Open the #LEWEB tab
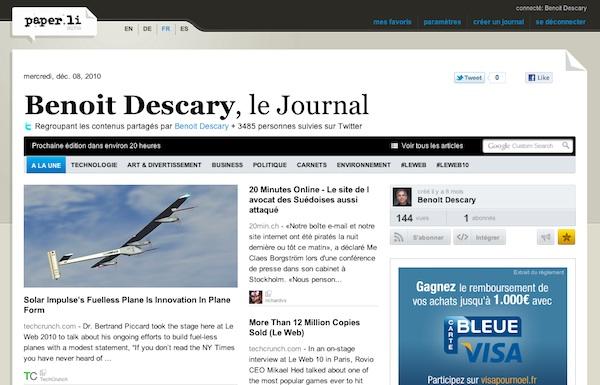 pyautogui.click(x=413, y=165)
